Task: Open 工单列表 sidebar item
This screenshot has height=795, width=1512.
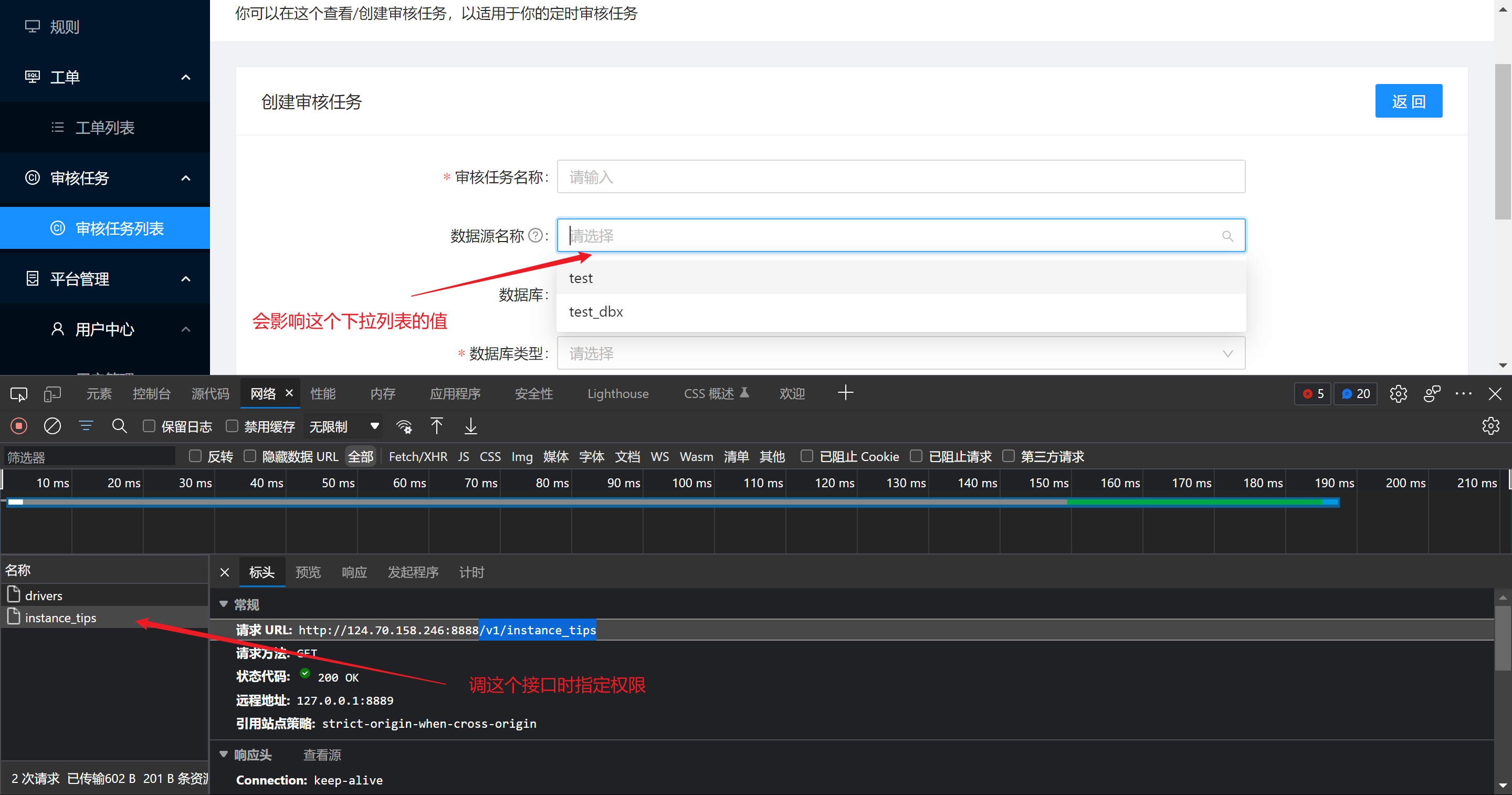Action: (104, 128)
